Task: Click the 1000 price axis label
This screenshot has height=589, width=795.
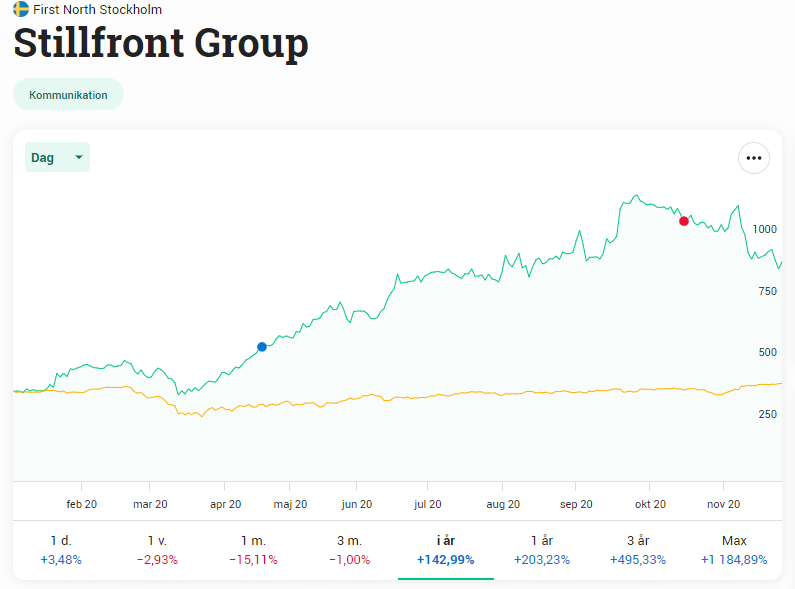Action: [764, 229]
